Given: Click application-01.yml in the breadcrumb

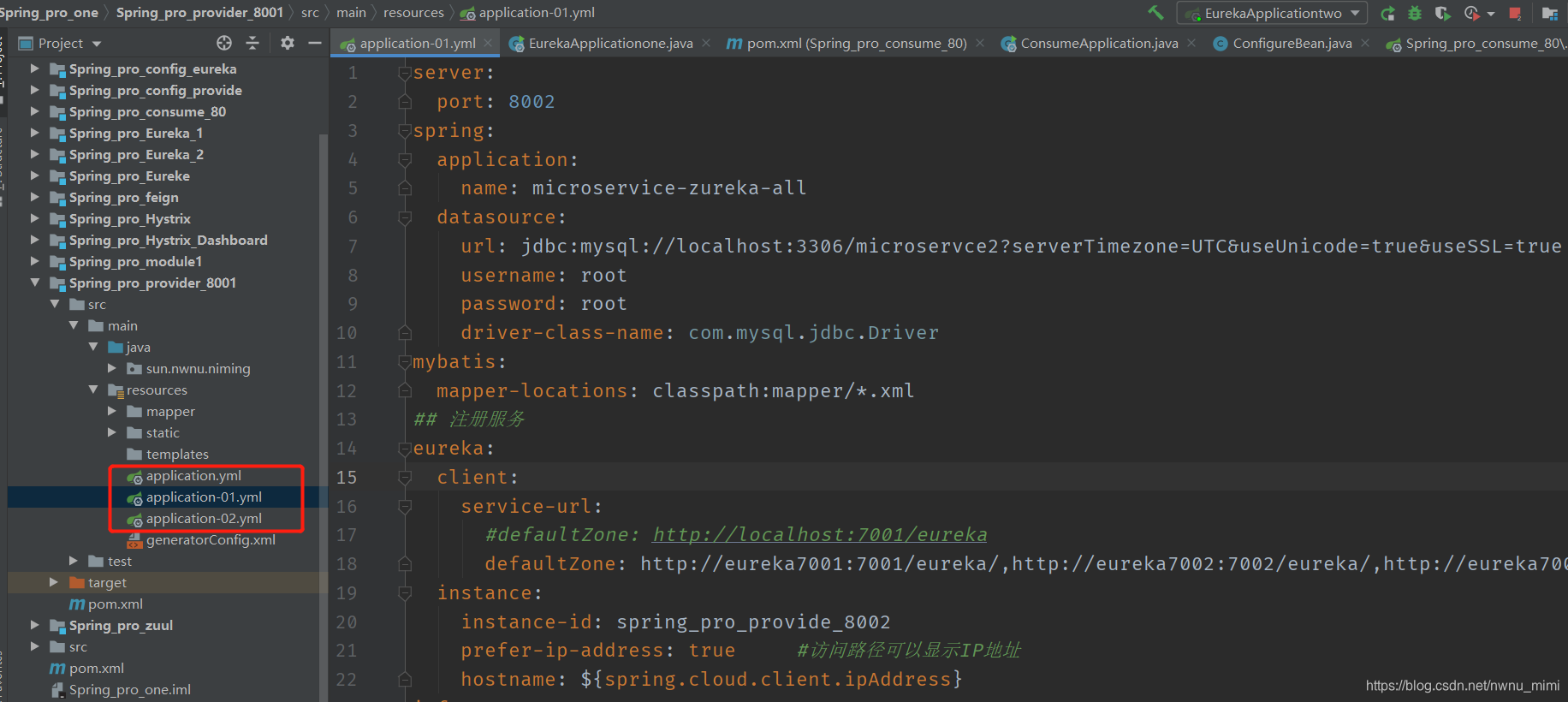Looking at the screenshot, I should click(x=536, y=13).
